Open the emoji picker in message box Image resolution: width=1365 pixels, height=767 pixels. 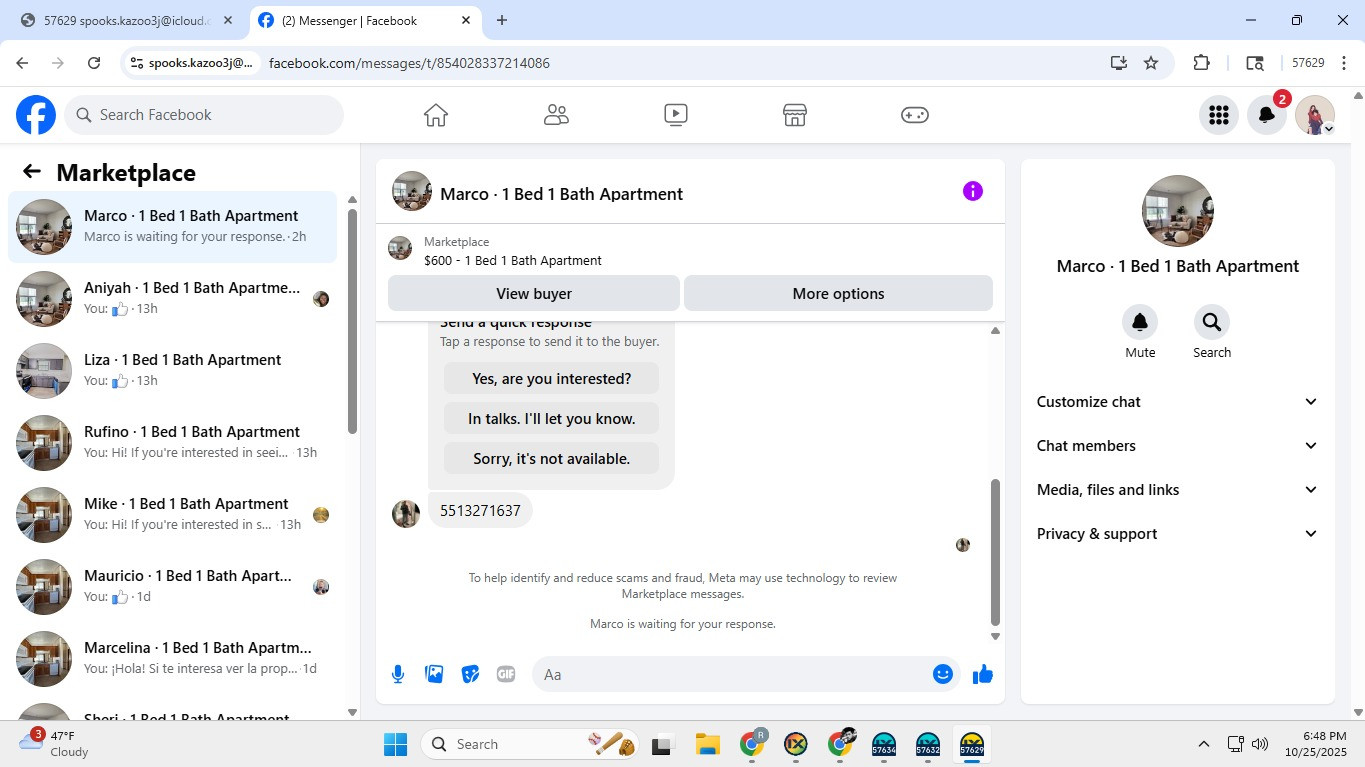click(x=942, y=674)
